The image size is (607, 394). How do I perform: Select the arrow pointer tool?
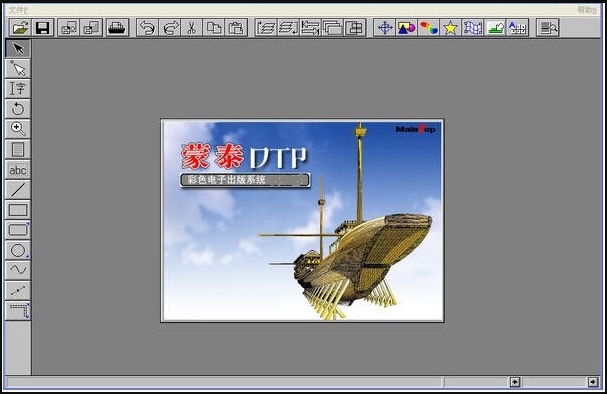pos(18,48)
